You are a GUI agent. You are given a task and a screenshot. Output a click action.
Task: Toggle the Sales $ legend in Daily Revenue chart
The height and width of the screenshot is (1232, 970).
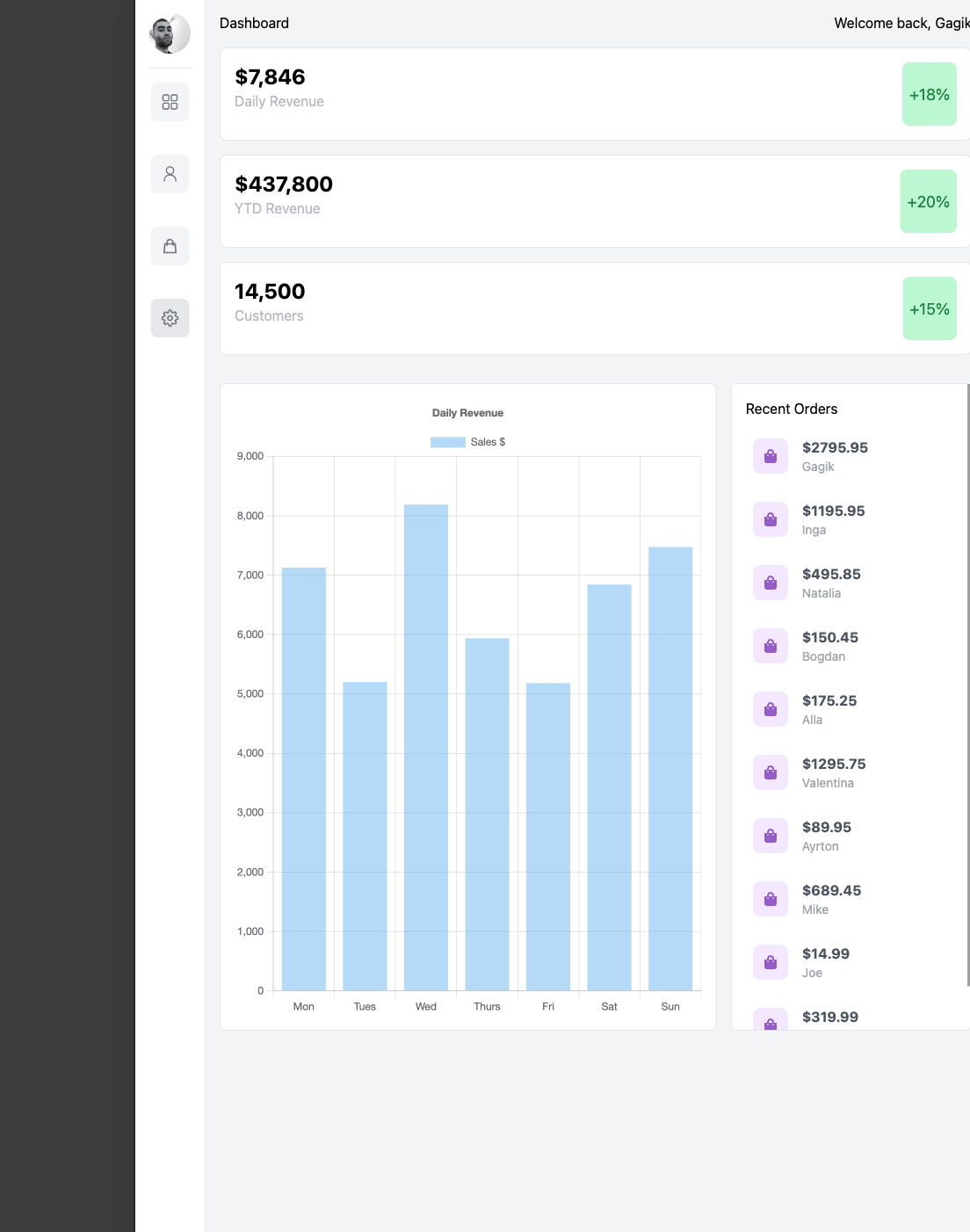tap(467, 441)
